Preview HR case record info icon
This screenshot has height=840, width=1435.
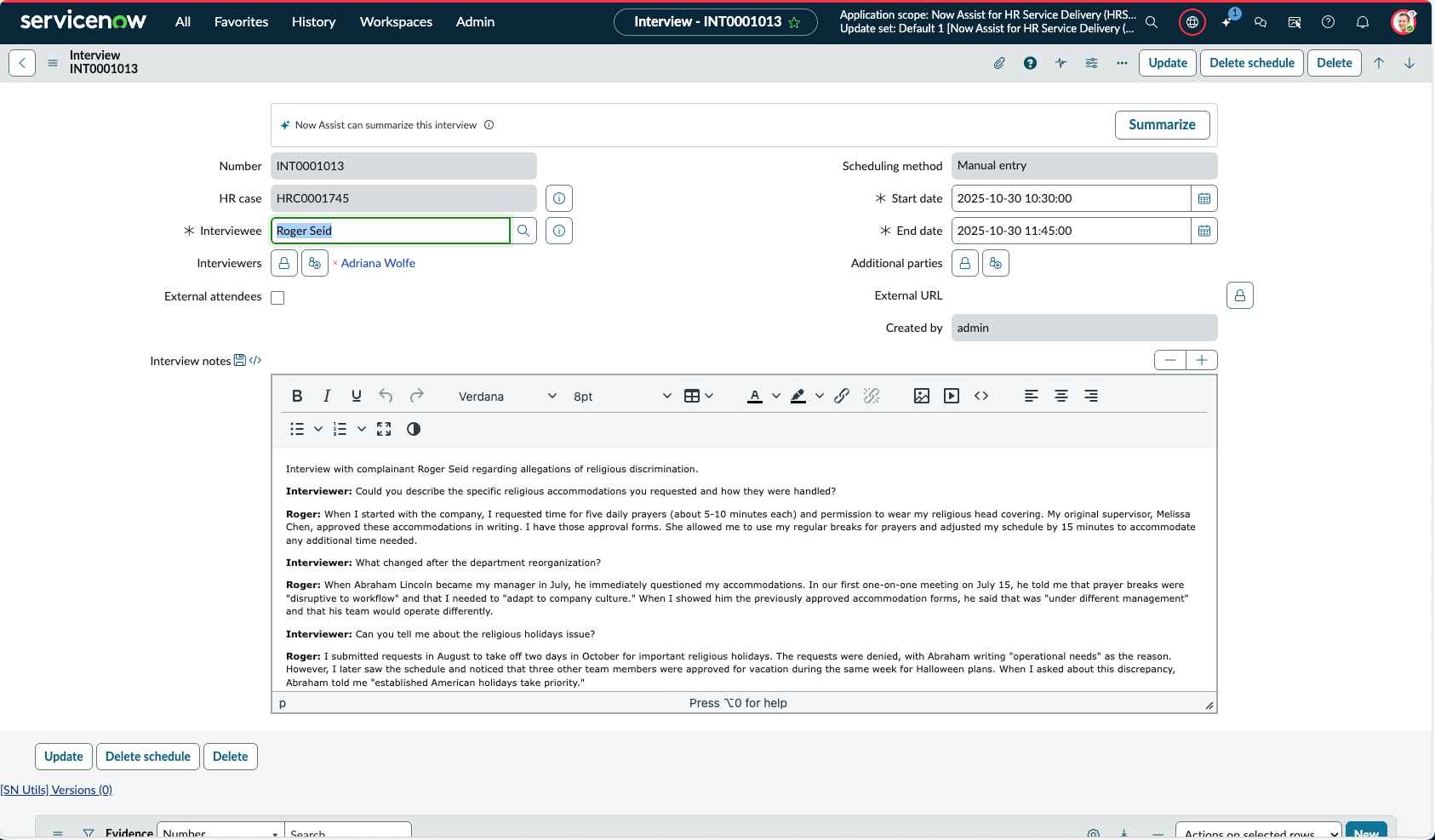pos(559,198)
